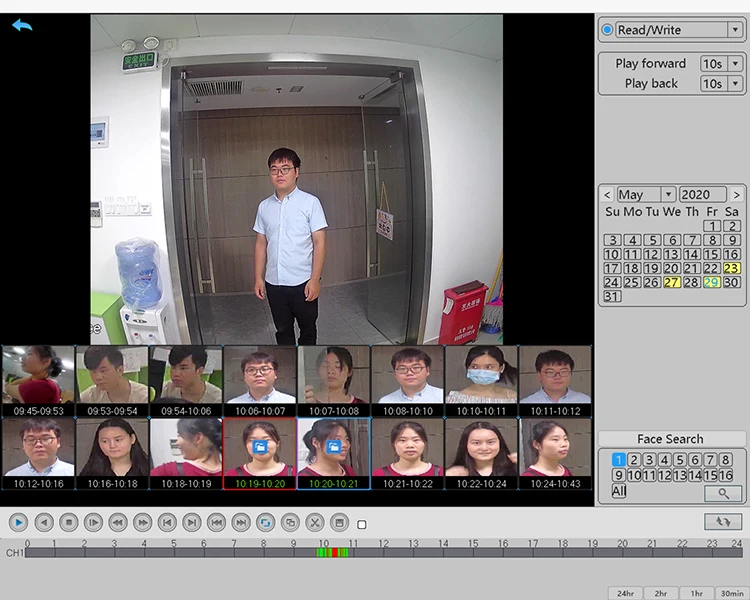Click the blue repeat/loop icon
Screen dimensions: 750x600
(x=265, y=522)
